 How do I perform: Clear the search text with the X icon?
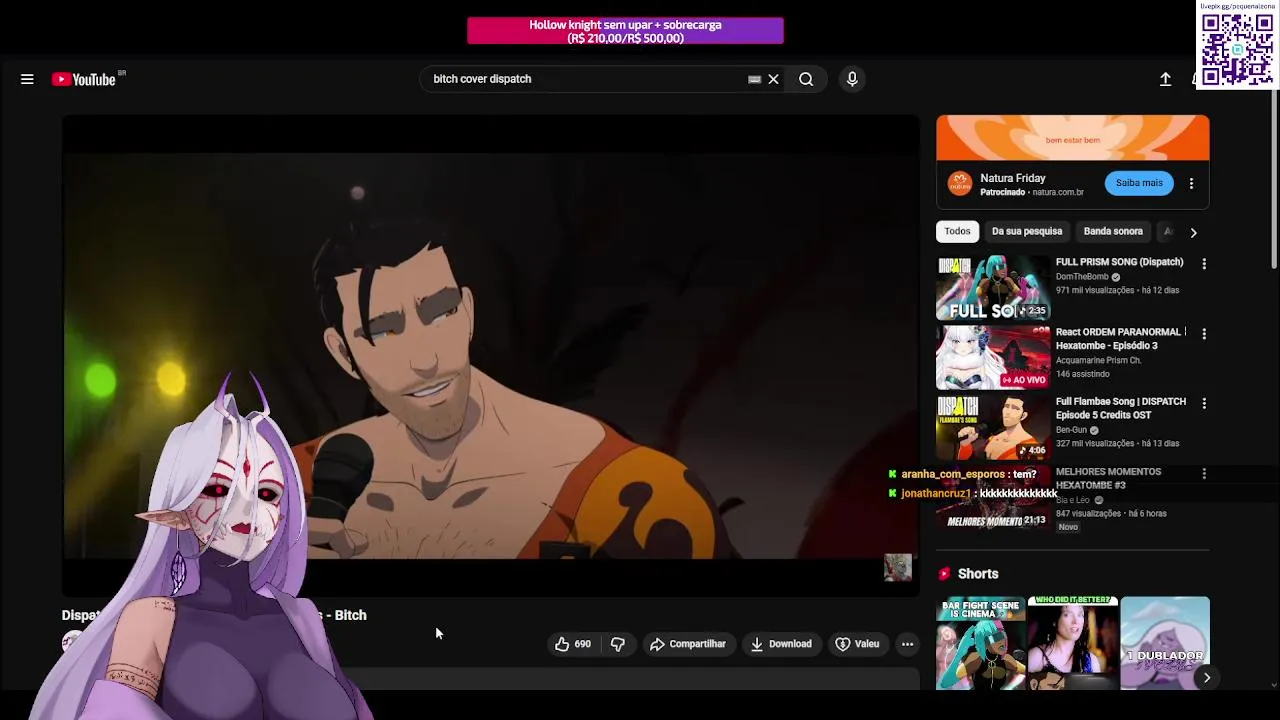pyautogui.click(x=773, y=79)
